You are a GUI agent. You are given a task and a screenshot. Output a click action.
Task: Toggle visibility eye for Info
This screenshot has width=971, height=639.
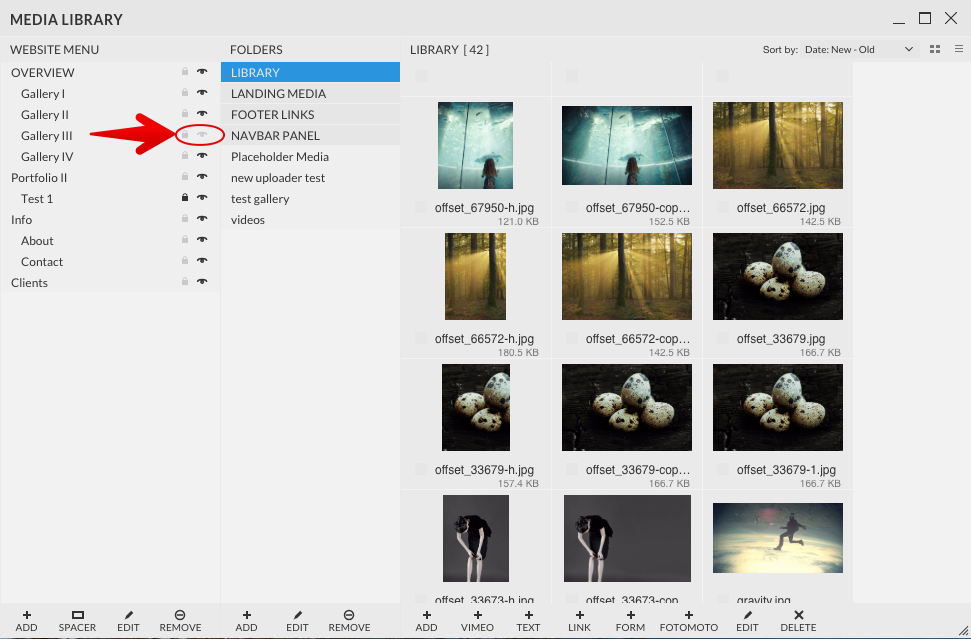(202, 219)
